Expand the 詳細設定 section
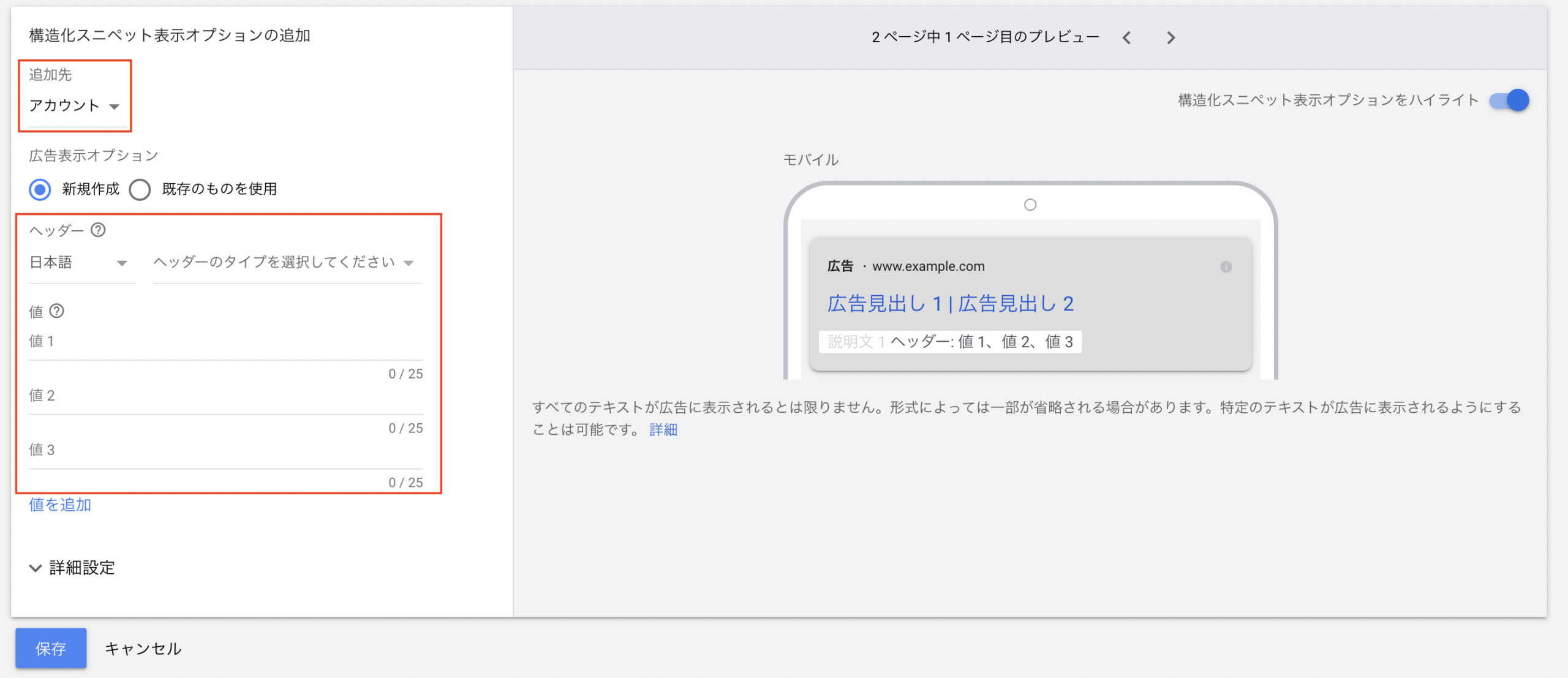This screenshot has height=678, width=1568. click(x=72, y=568)
